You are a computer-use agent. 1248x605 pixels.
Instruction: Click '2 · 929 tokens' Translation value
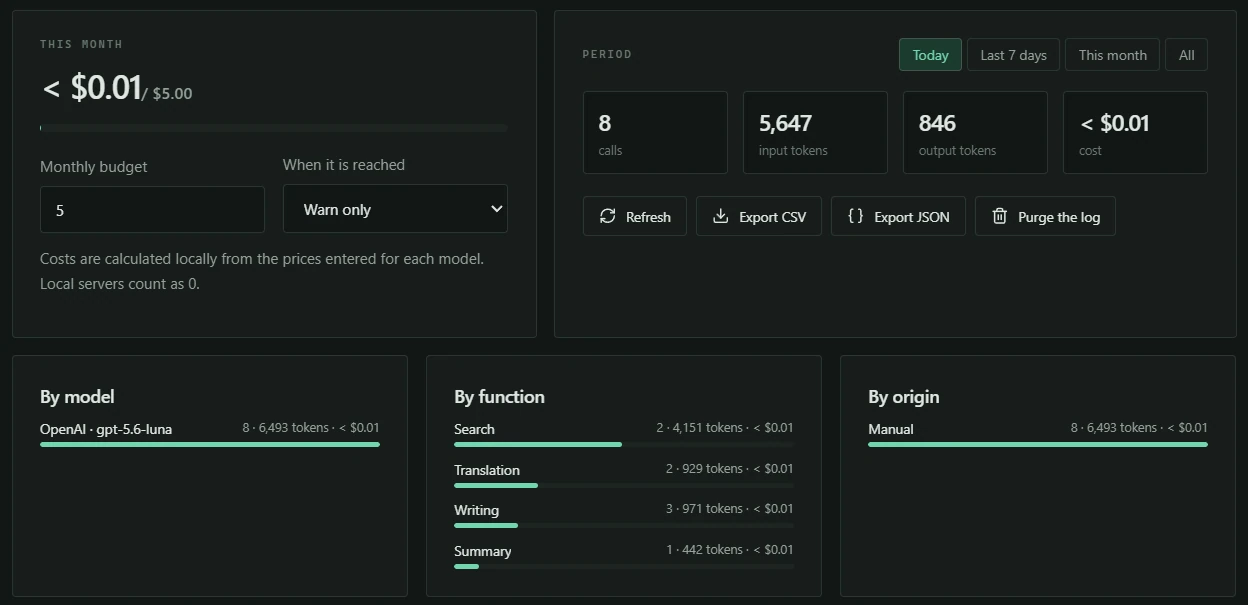click(704, 468)
